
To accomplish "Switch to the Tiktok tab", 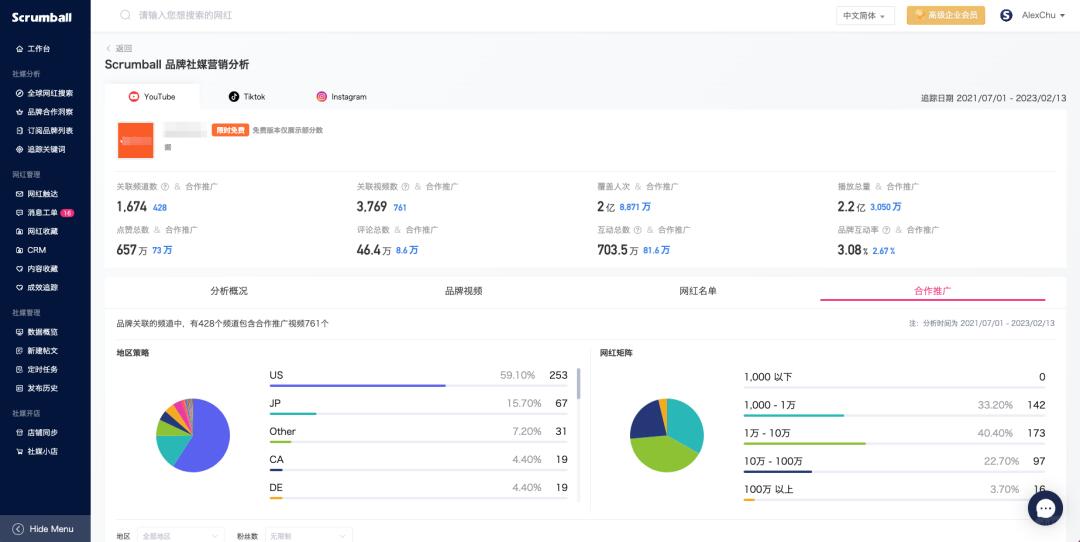I will pyautogui.click(x=247, y=97).
